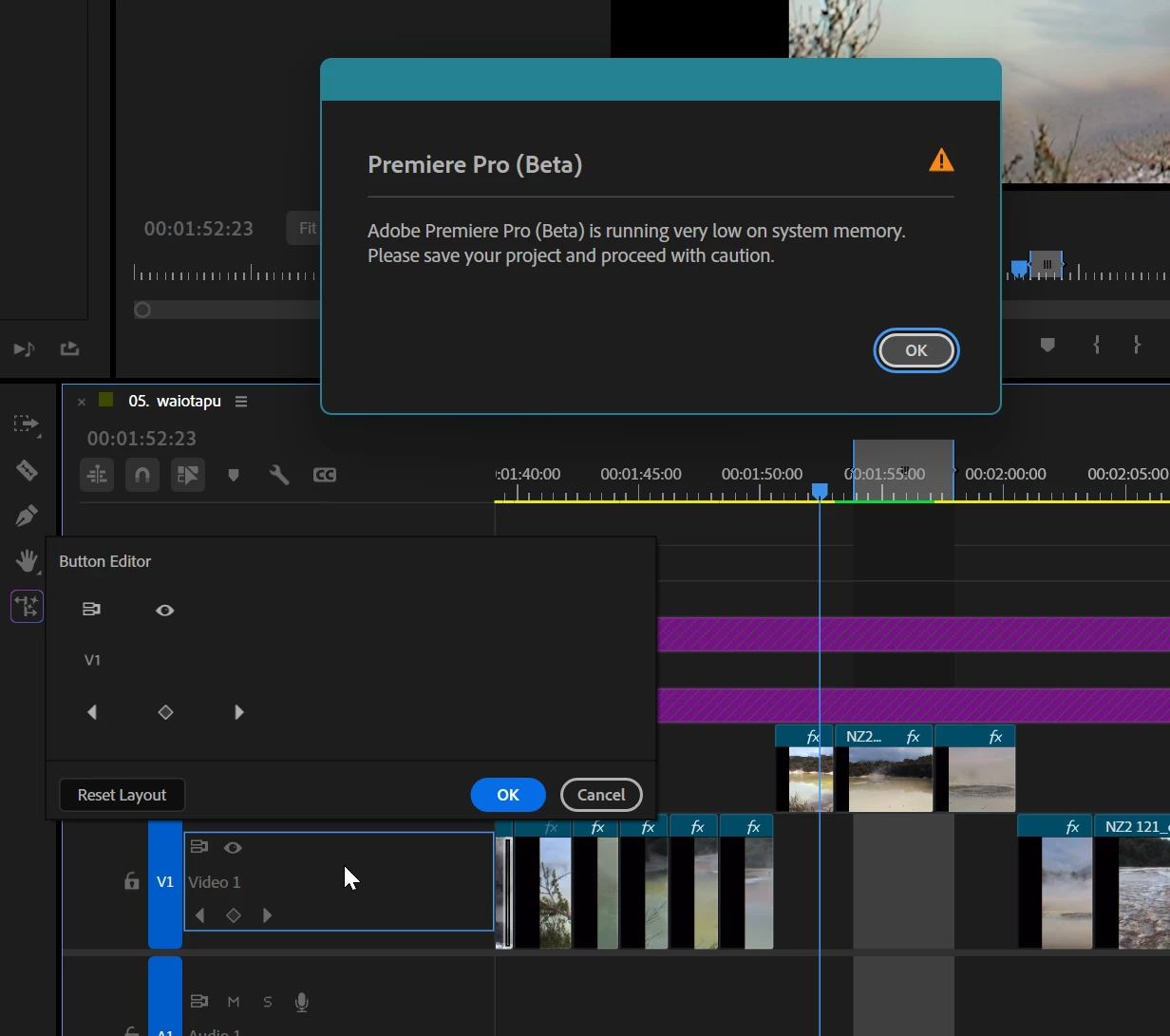This screenshot has width=1170, height=1036.
Task: Click Mark In bracket in program monitor
Action: [1097, 345]
